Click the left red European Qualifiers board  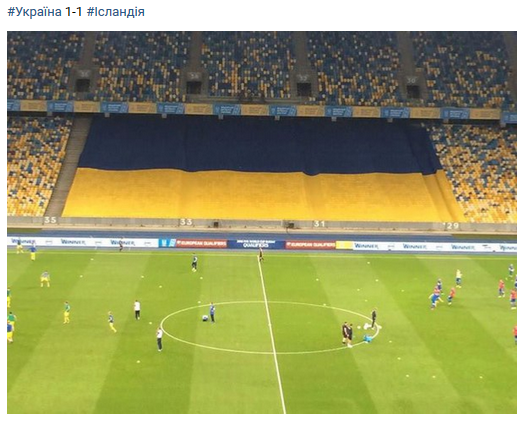(201, 244)
